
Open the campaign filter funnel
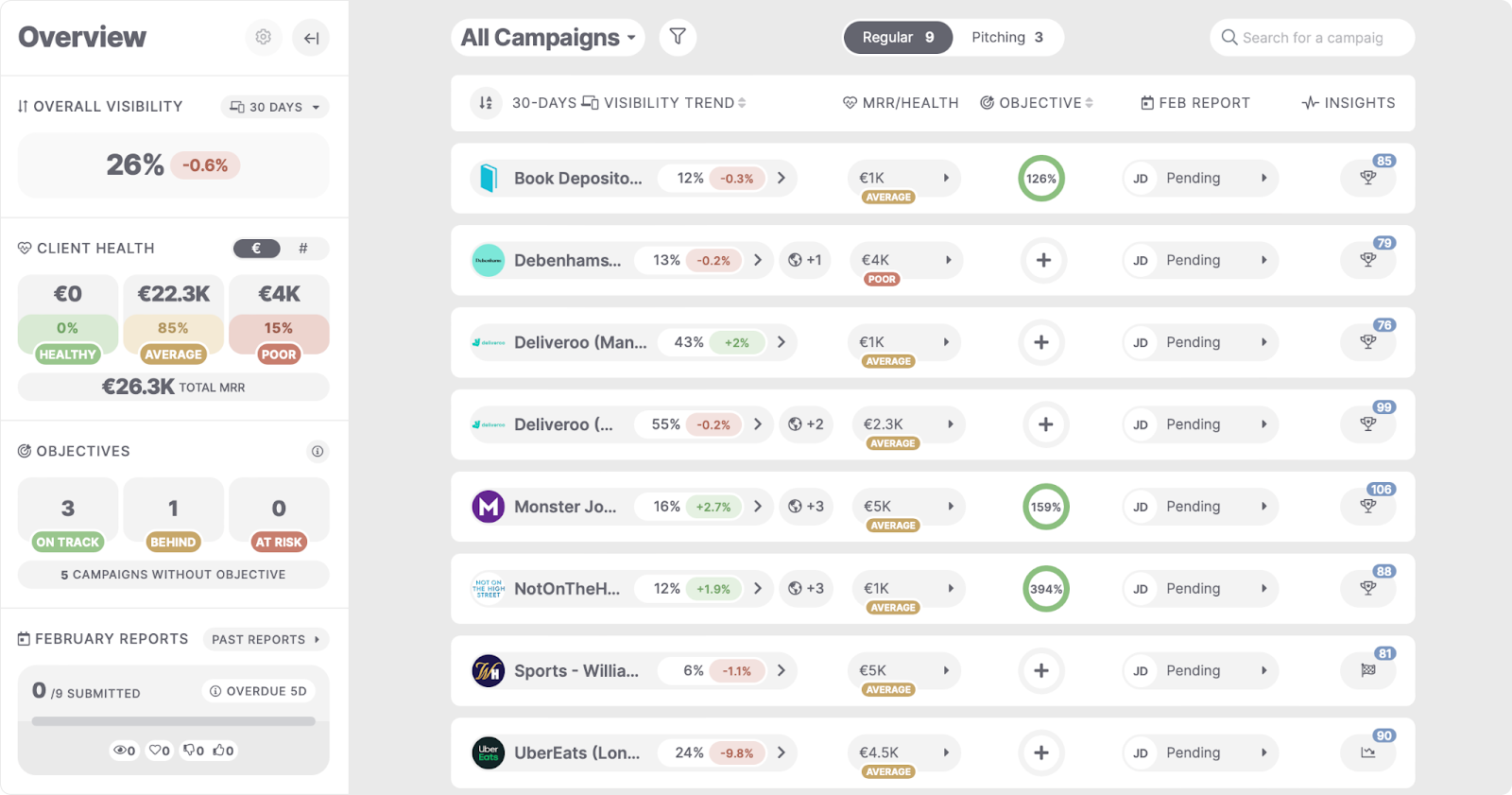click(x=678, y=37)
